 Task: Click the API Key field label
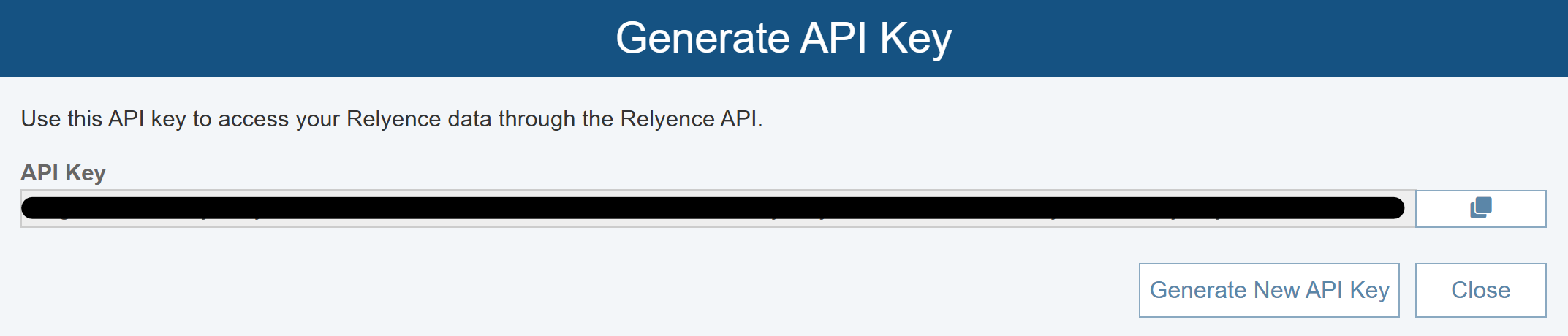64,173
